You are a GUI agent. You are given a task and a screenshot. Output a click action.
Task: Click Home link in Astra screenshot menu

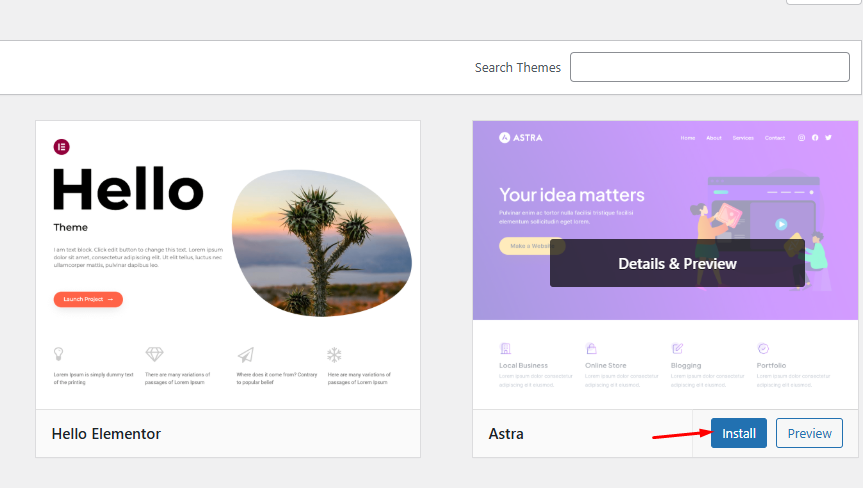pos(687,138)
